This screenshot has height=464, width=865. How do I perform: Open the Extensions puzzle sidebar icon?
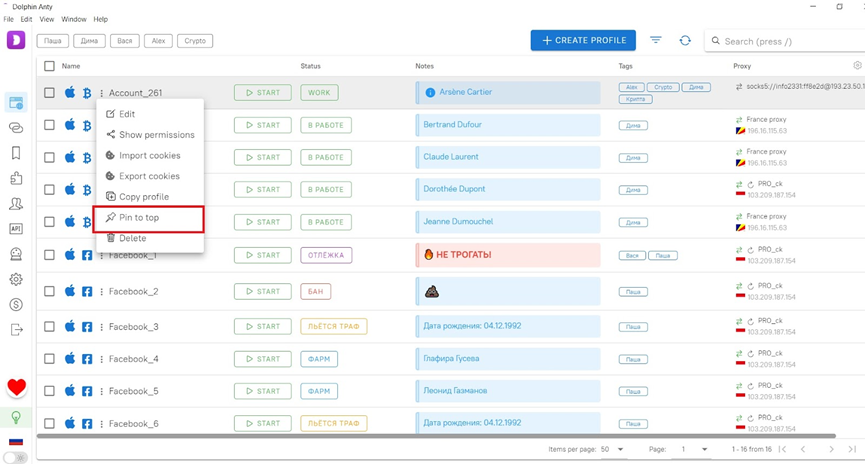(16, 178)
